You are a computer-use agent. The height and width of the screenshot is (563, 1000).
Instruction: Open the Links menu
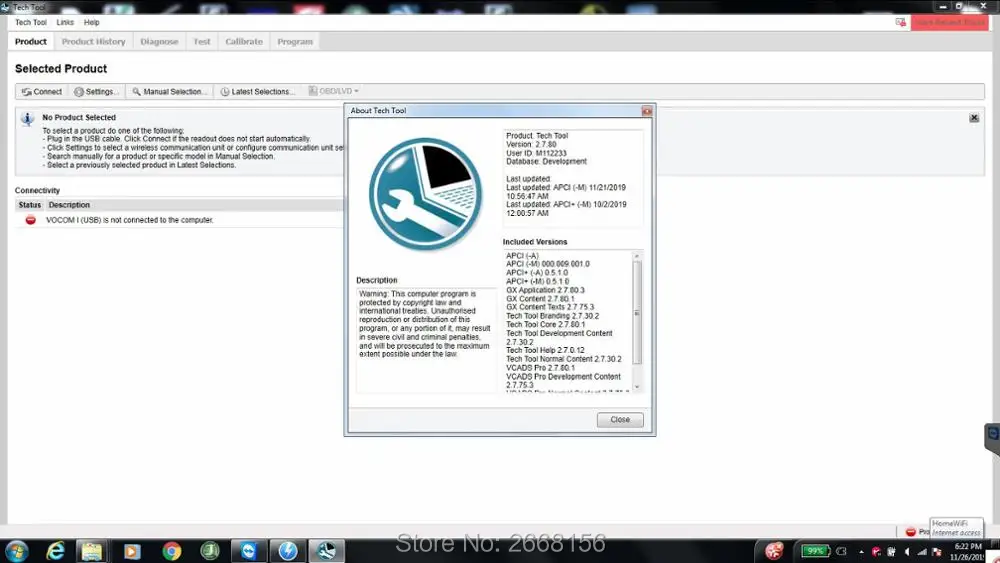click(65, 22)
